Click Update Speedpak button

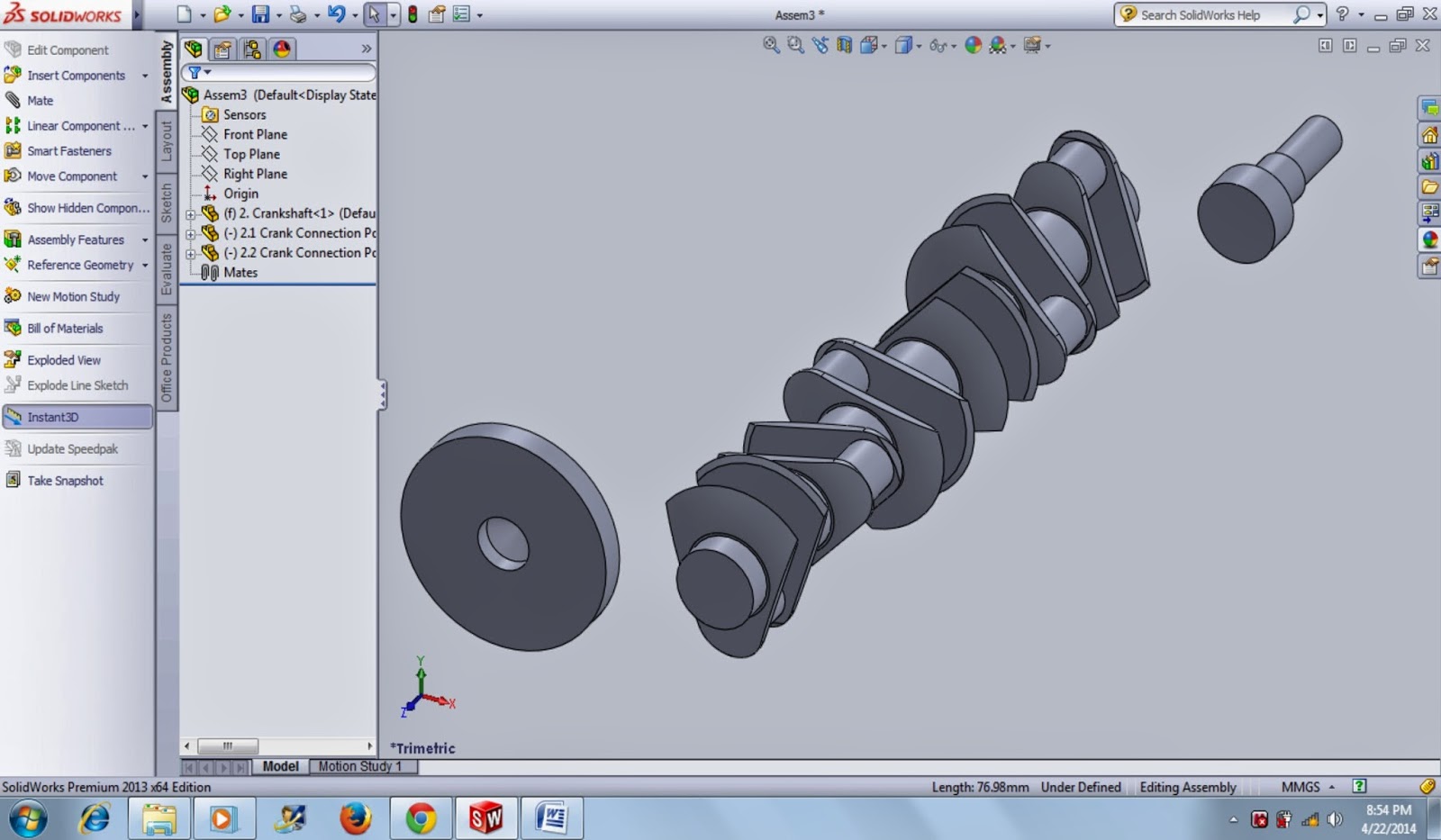(x=61, y=449)
